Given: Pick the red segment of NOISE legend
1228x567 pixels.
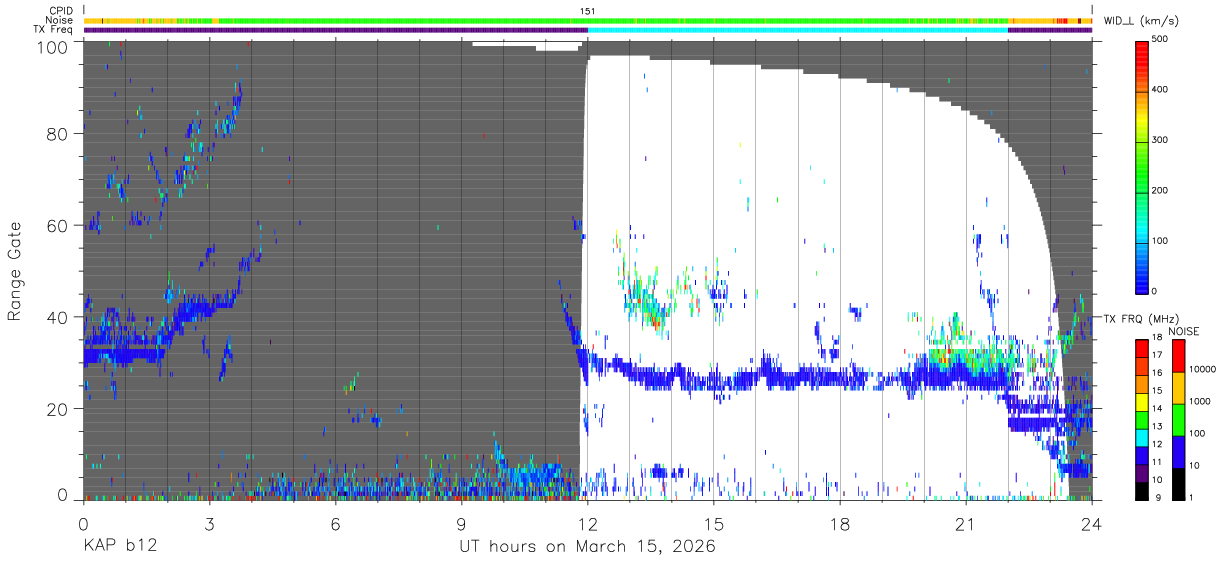Looking at the screenshot, I should coord(1179,356).
